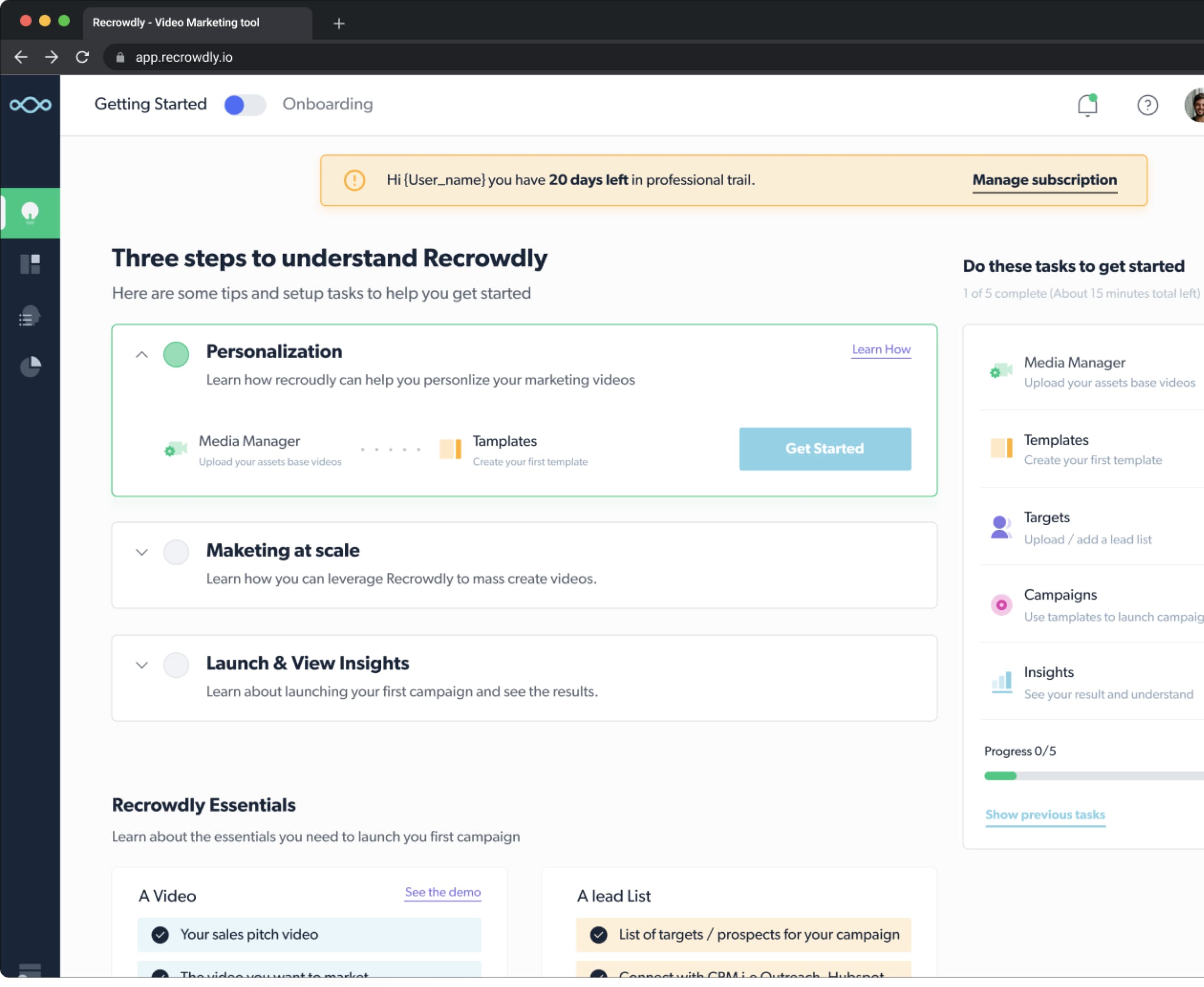The height and width of the screenshot is (987, 1204).
Task: Click Media Manager icon in Personalization card
Action: (x=175, y=449)
